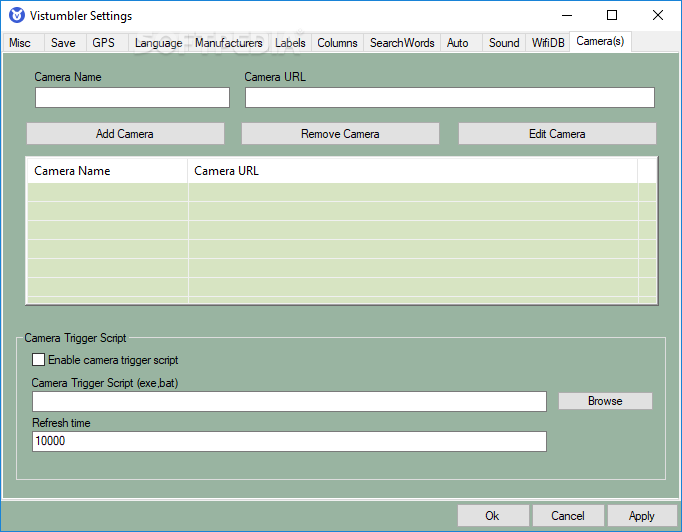
Task: Click the Vistumbler app icon in title bar
Action: pyautogui.click(x=17, y=15)
